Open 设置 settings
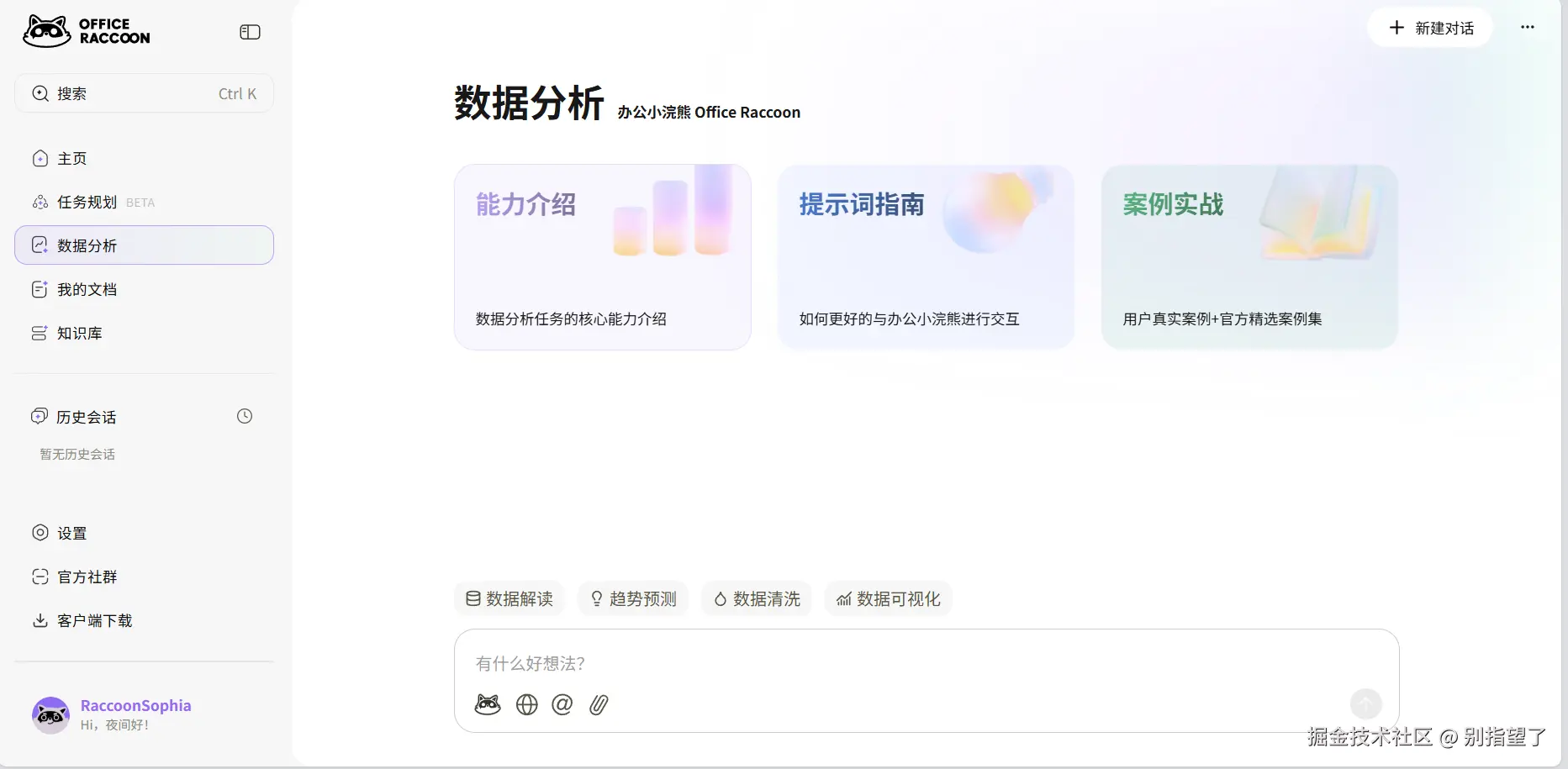This screenshot has height=769, width=1568. [144, 534]
